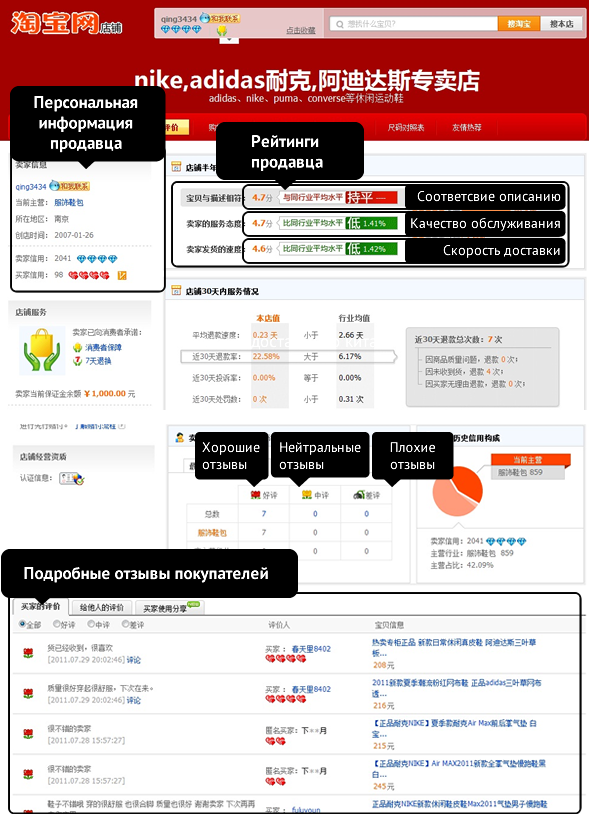The height and width of the screenshot is (814, 589).
Task: Click the 7天退换 return icon
Action: pos(77,360)
